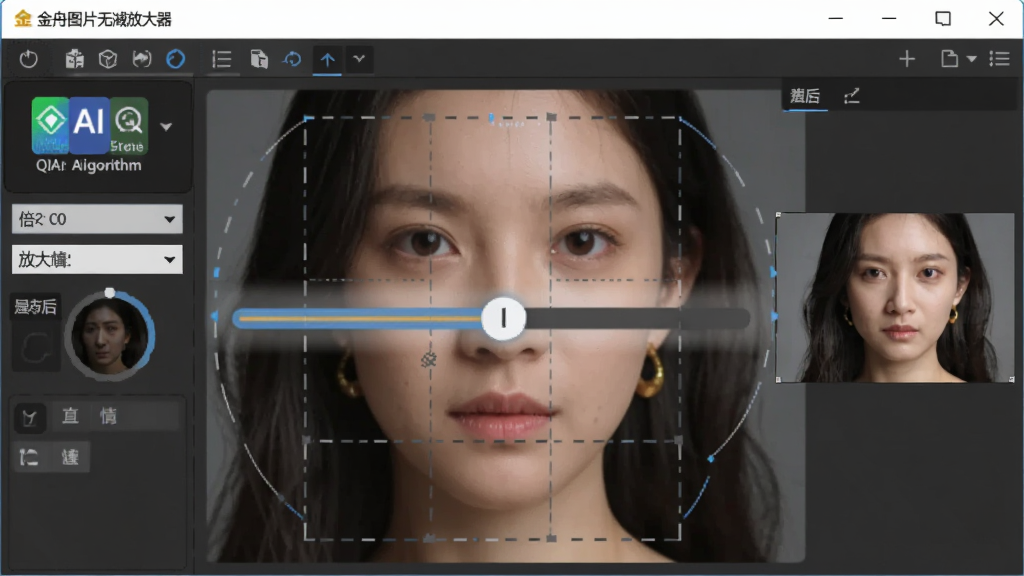Click the dark loop button under 显夯后
Screen dimensions: 1024x576
click(x=36, y=348)
